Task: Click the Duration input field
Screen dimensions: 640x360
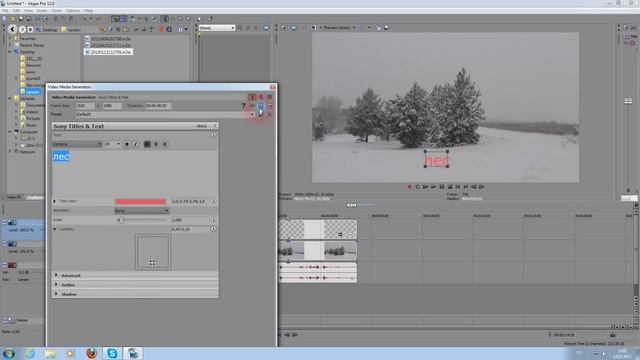Action: [x=158, y=106]
